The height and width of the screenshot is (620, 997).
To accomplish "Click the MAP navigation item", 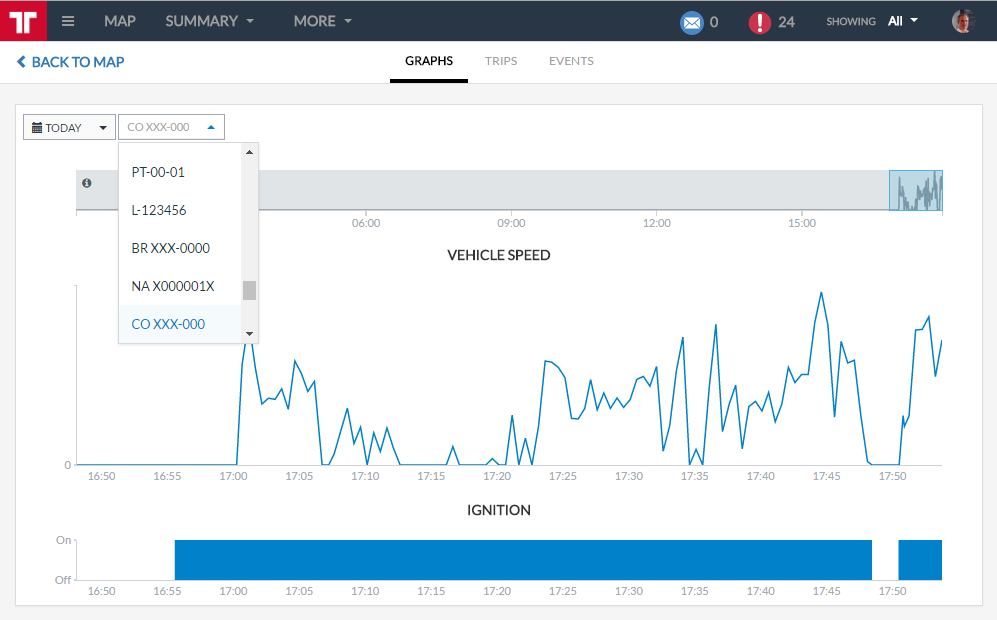I will [x=120, y=21].
